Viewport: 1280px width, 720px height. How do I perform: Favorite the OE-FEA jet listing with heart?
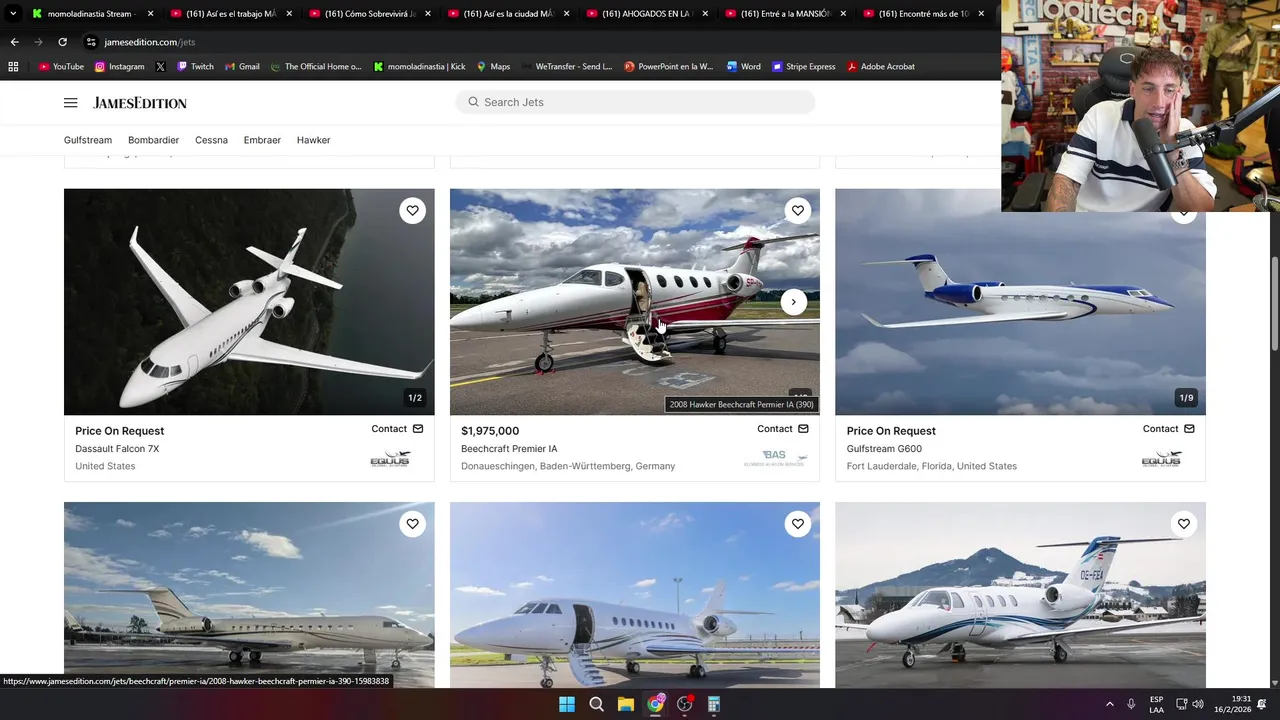[1183, 523]
